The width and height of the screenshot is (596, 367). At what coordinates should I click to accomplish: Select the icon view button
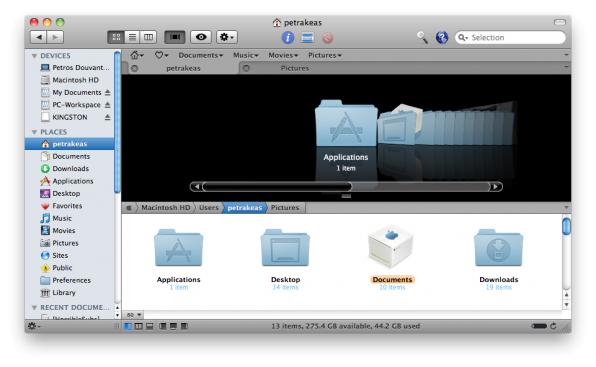(x=116, y=37)
